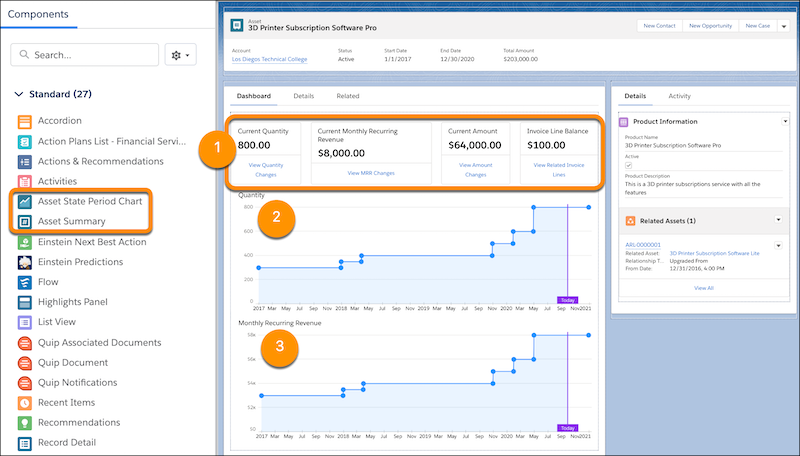Click the 800.00 Current Quantity value
This screenshot has height=456, width=800.
pyautogui.click(x=254, y=145)
